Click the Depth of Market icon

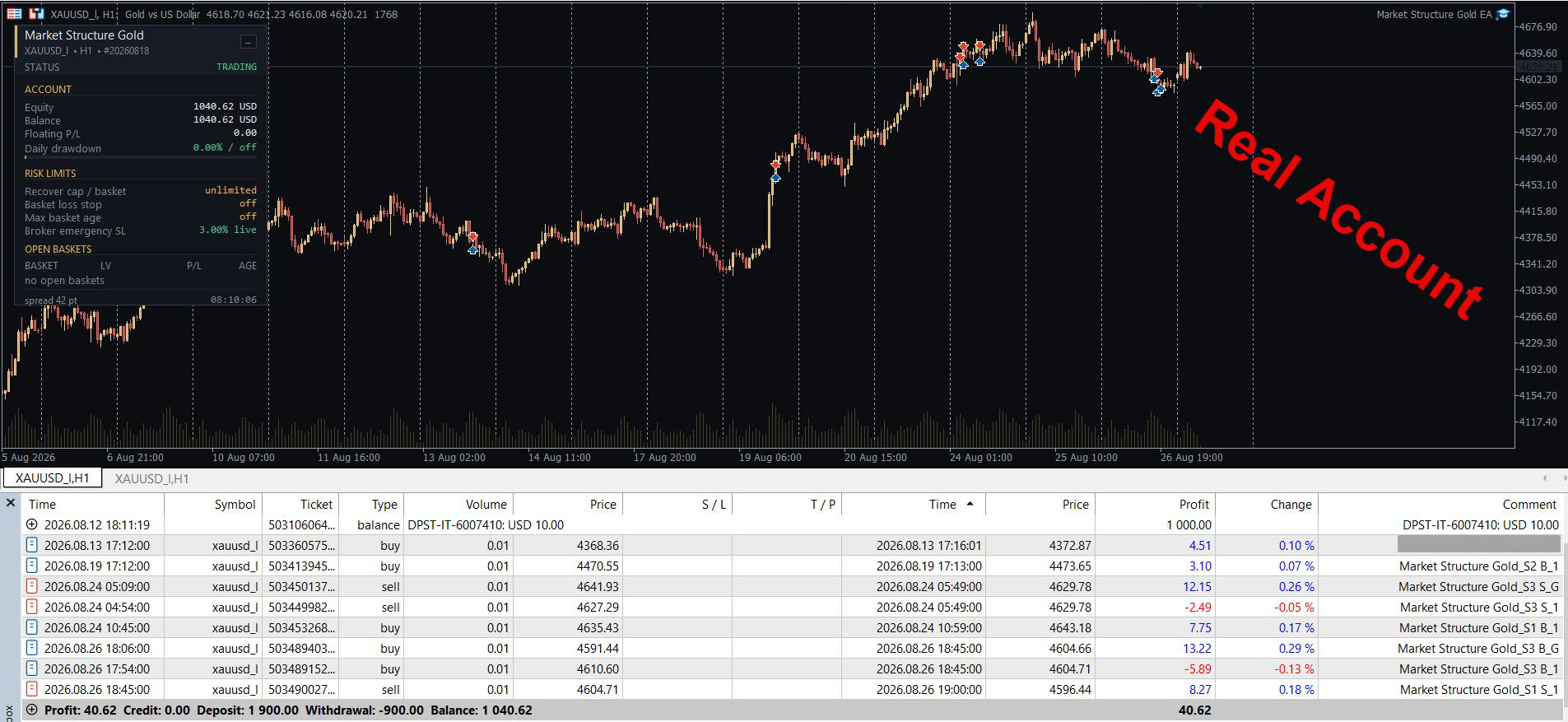(36, 14)
